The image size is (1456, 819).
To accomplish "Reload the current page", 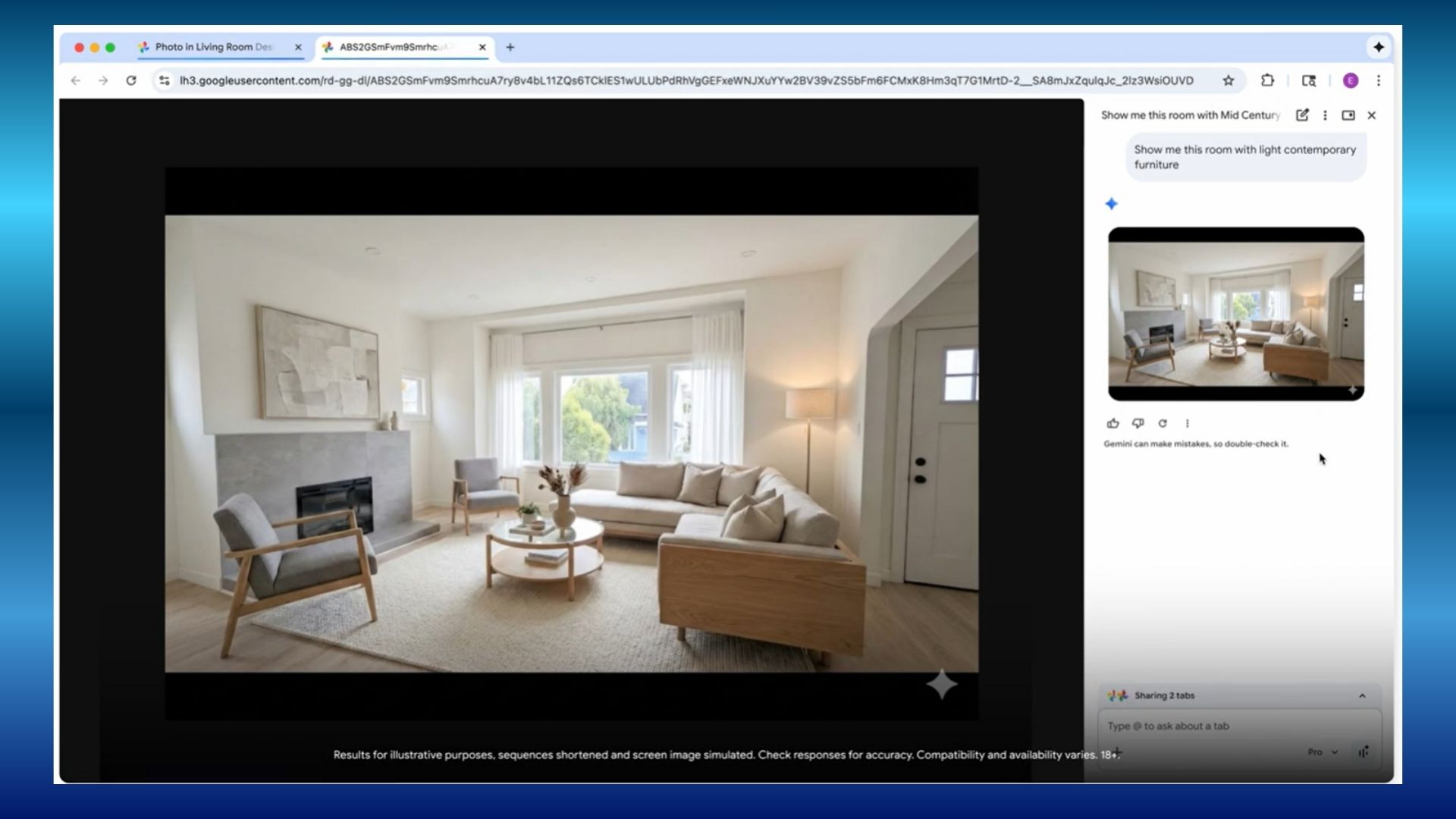I will (x=131, y=80).
